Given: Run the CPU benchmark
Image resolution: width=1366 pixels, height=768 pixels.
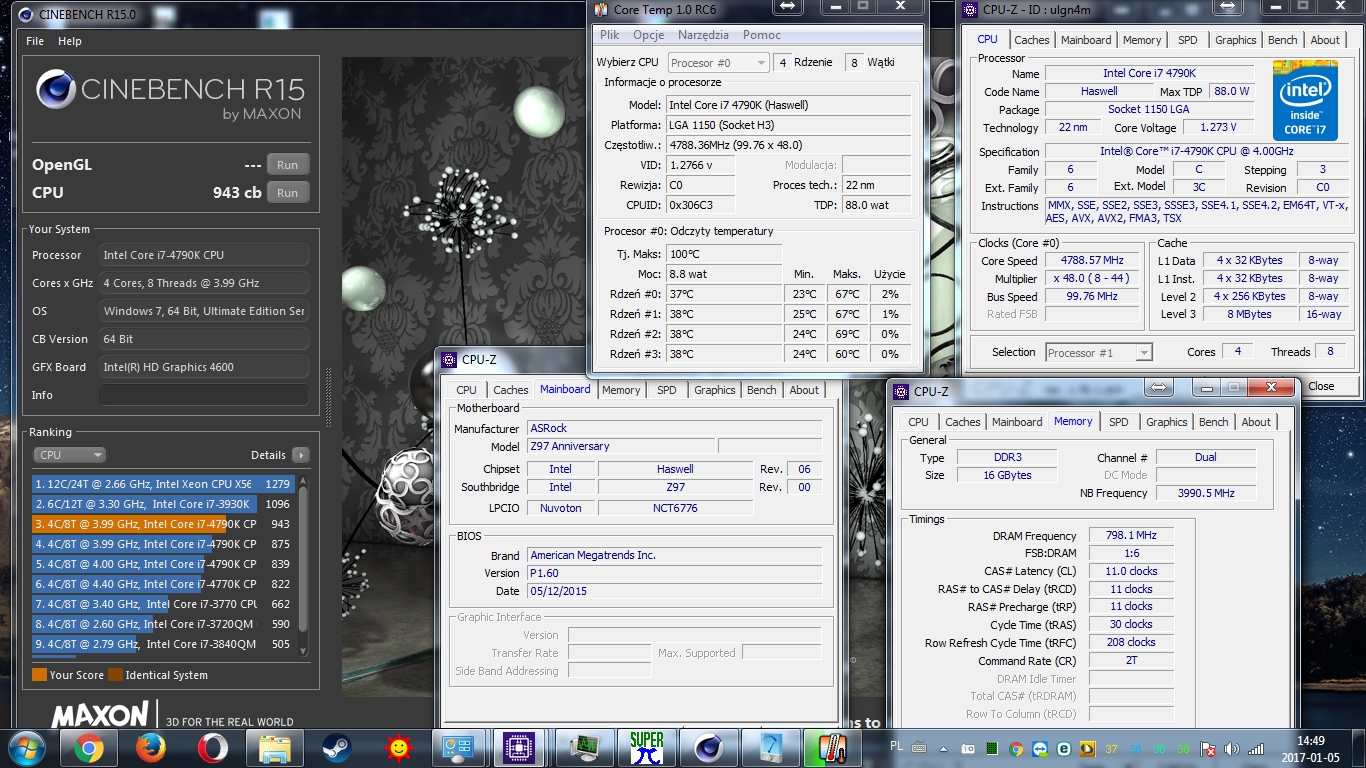Looking at the screenshot, I should click(x=287, y=193).
